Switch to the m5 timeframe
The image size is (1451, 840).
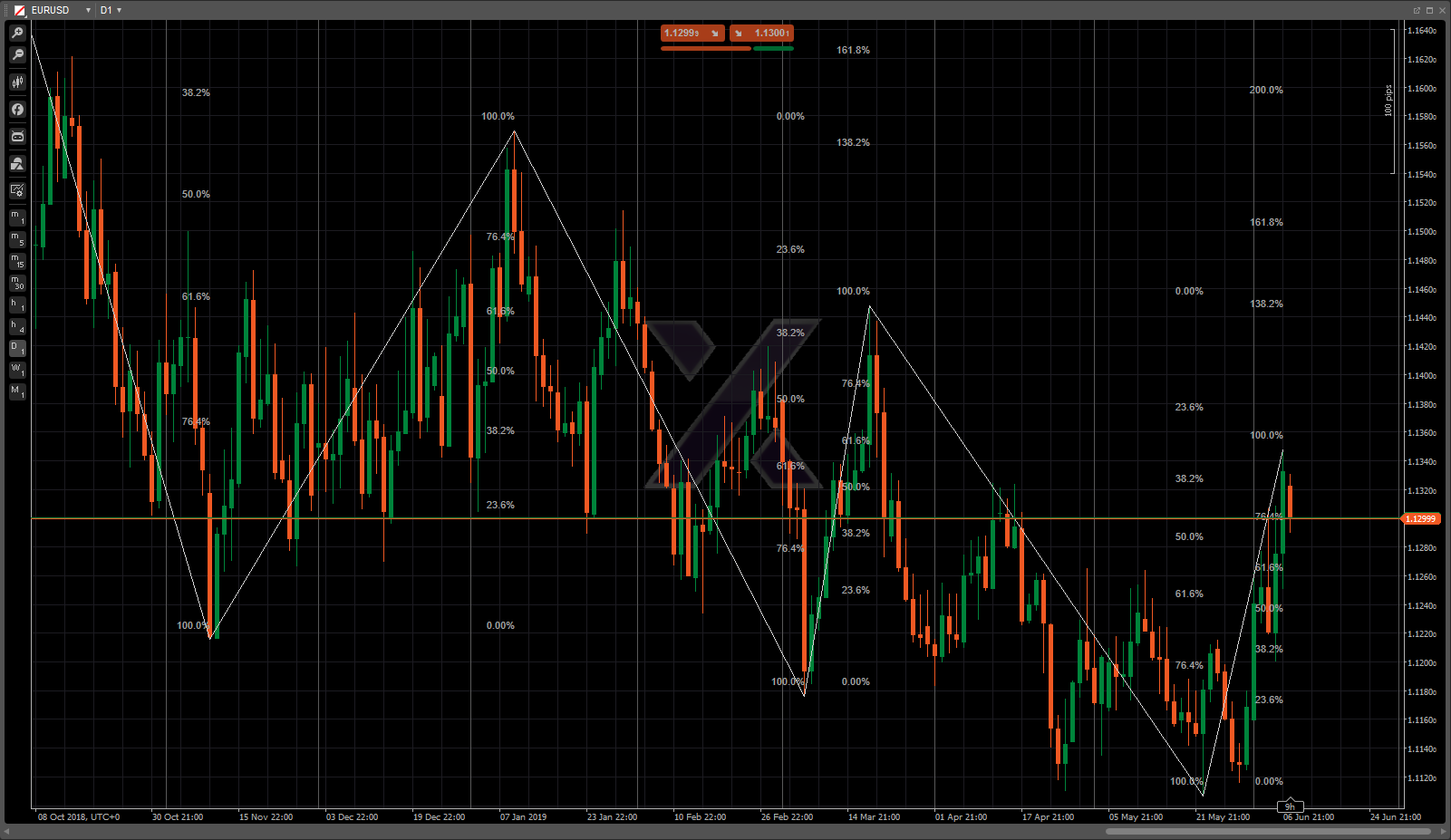click(x=17, y=239)
